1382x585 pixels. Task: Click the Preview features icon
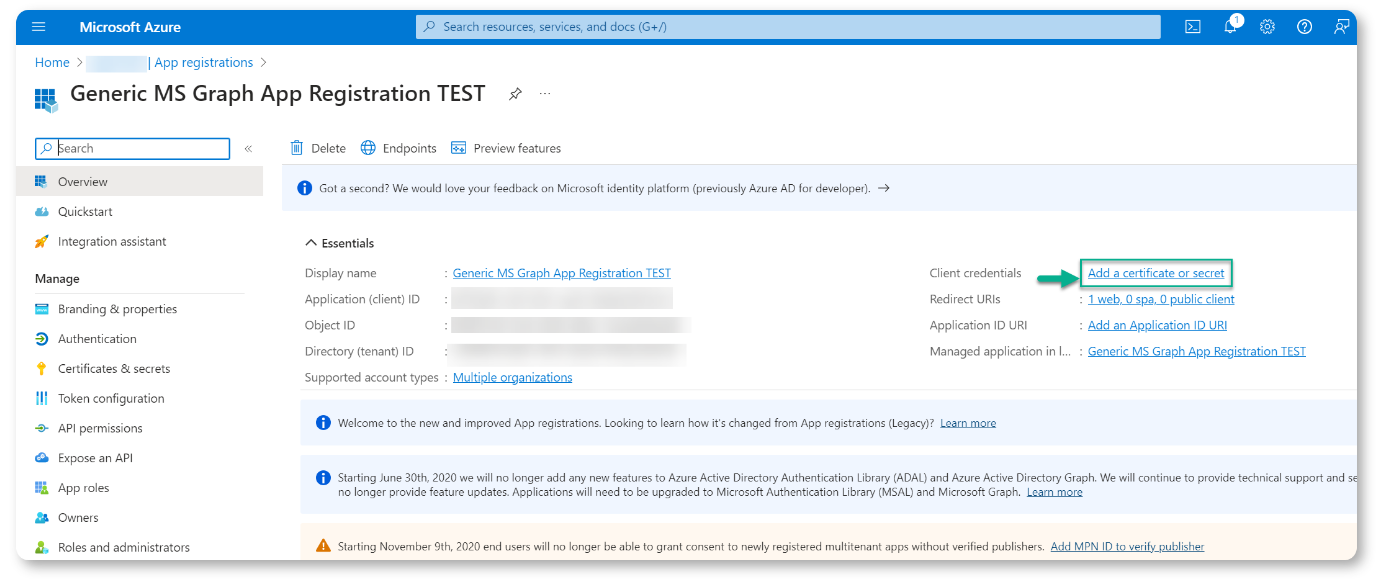[x=458, y=148]
